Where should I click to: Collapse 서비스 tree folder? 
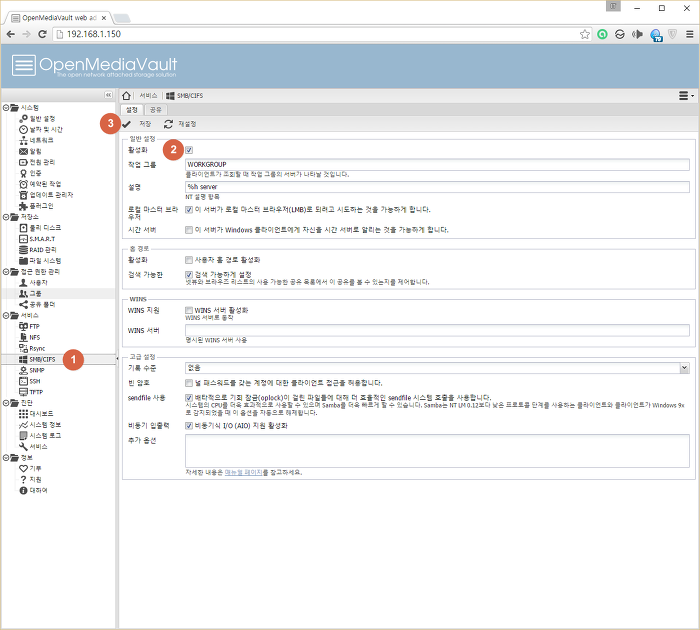tap(6, 315)
